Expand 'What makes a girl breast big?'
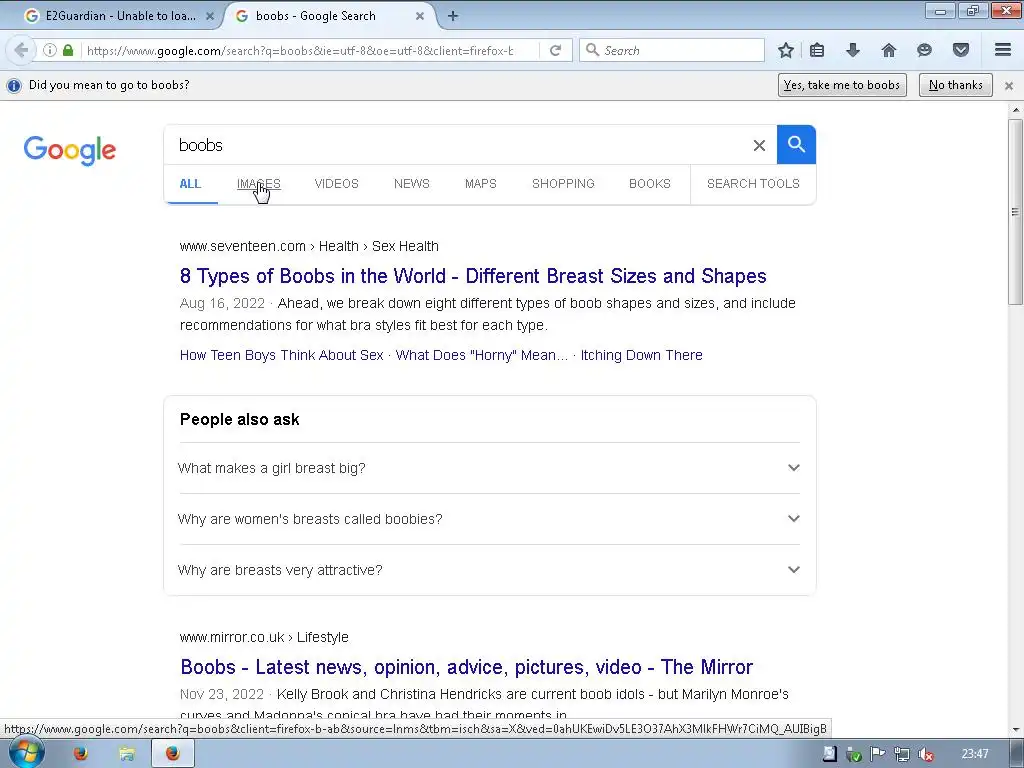 pos(488,468)
